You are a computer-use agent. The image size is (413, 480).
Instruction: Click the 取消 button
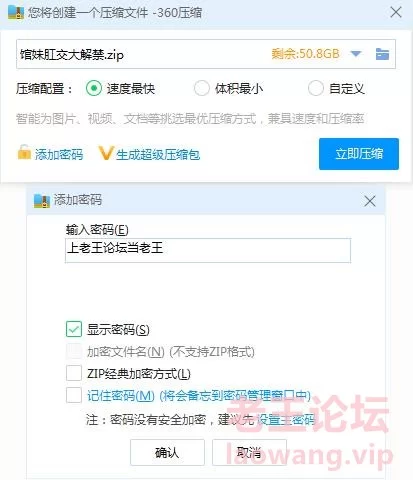coord(249,452)
